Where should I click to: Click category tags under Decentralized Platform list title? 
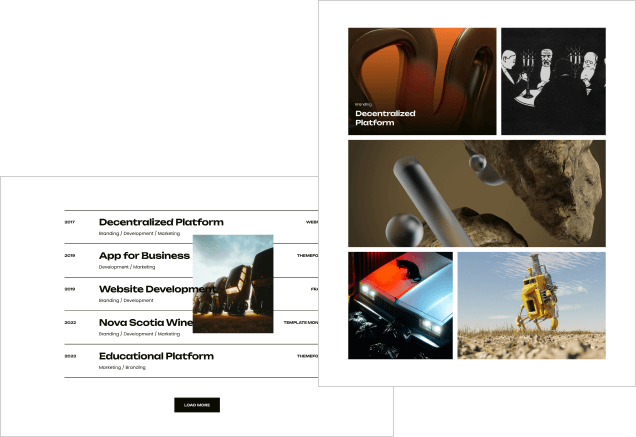coord(139,233)
